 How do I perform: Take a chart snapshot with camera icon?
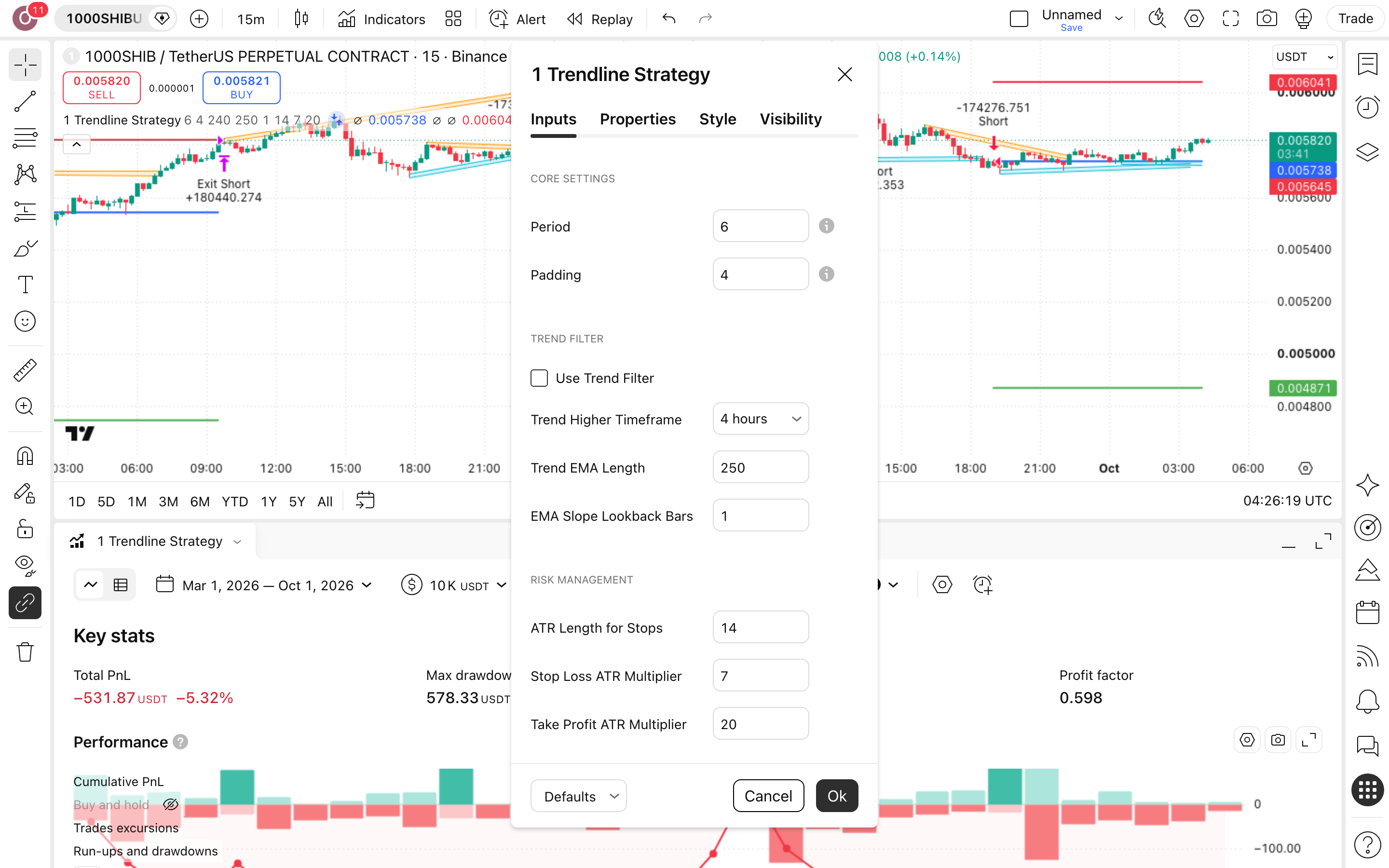(x=1266, y=19)
